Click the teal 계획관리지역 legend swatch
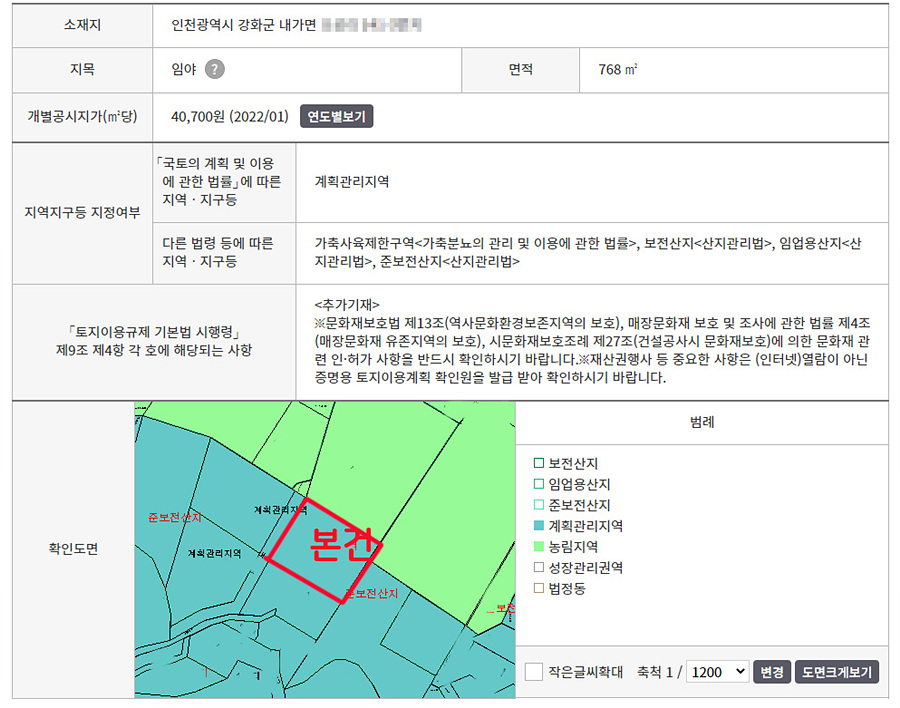 540,526
